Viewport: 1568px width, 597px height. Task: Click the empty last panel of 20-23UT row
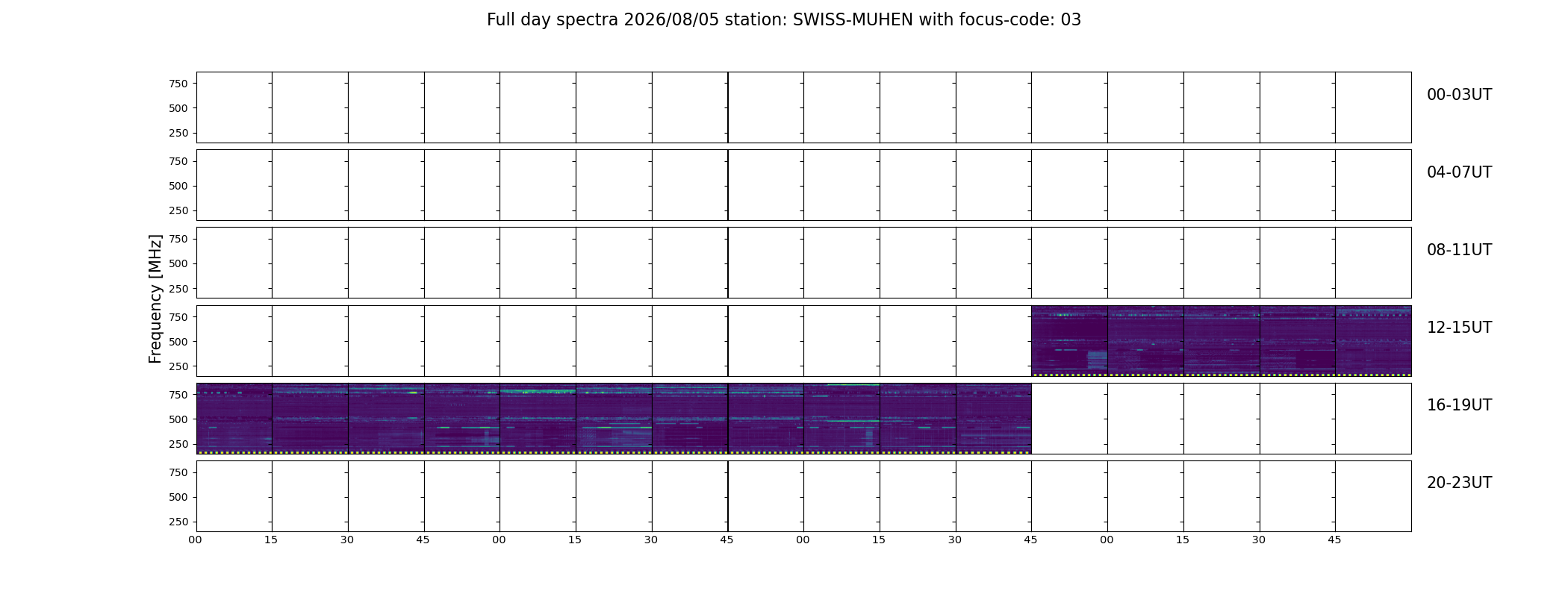pyautogui.click(x=1373, y=496)
